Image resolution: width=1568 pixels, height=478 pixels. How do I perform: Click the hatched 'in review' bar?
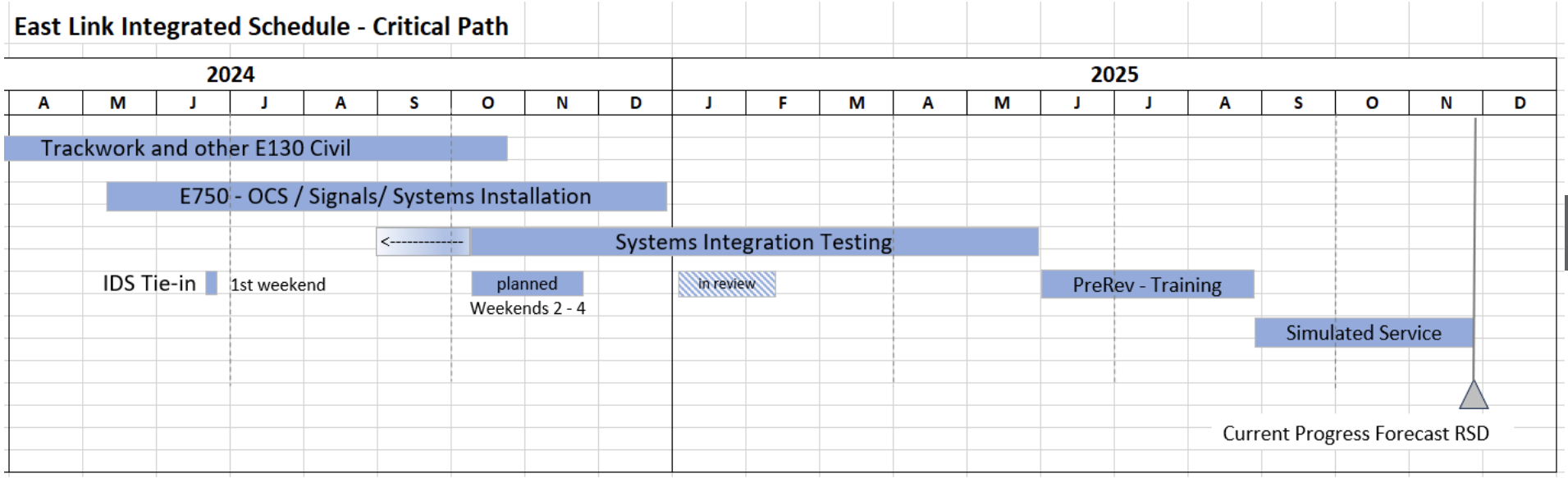pos(727,285)
